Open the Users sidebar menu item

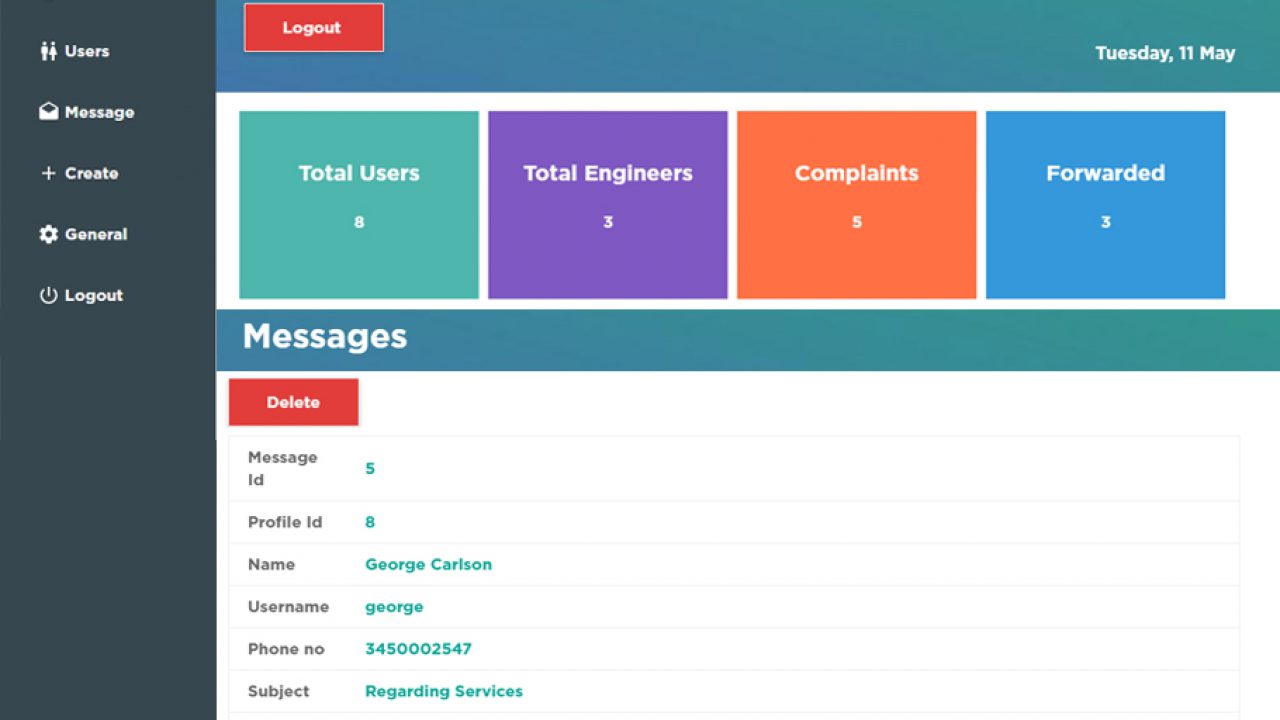[87, 51]
